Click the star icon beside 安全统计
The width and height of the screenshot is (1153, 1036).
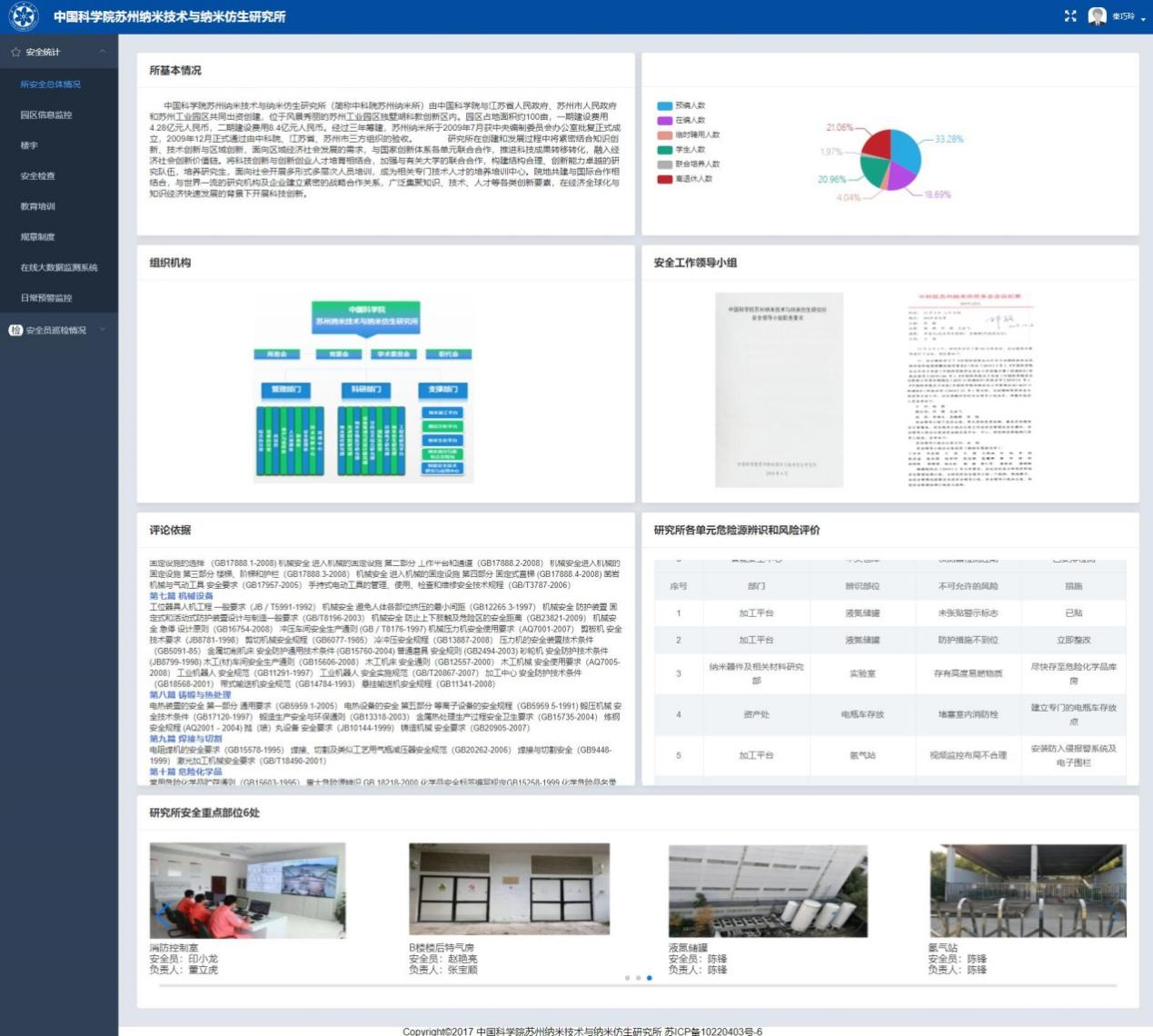pos(15,52)
